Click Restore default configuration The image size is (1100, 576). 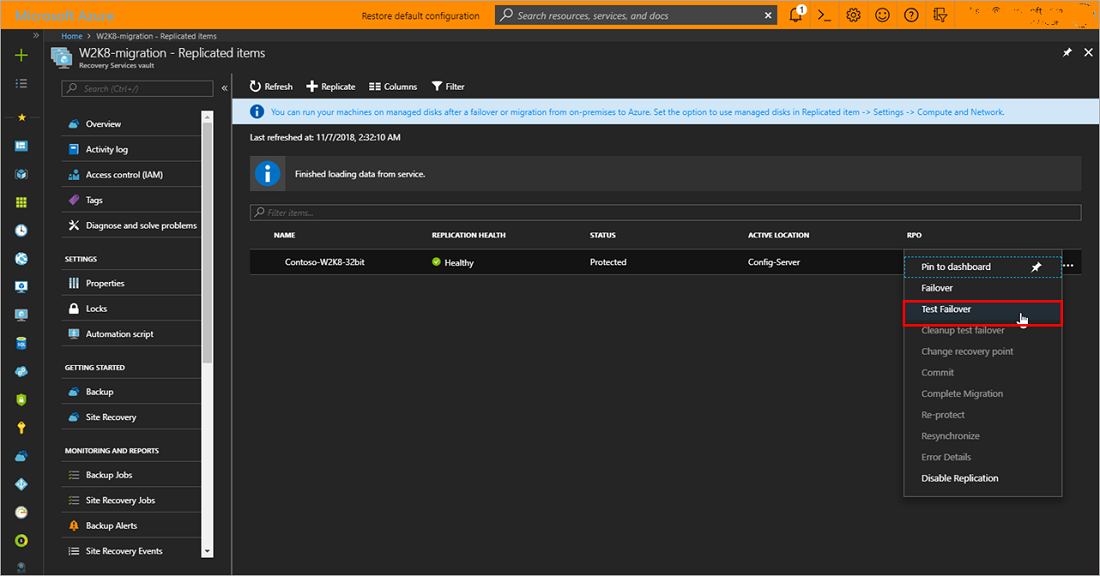point(424,15)
